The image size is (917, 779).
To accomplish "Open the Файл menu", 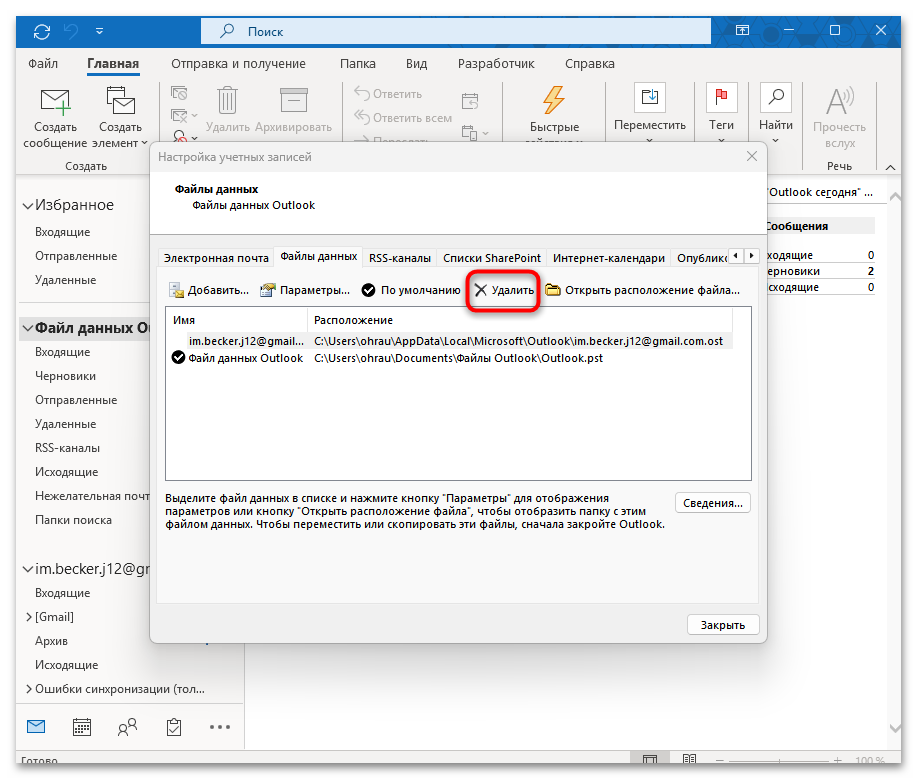I will pyautogui.click(x=43, y=63).
